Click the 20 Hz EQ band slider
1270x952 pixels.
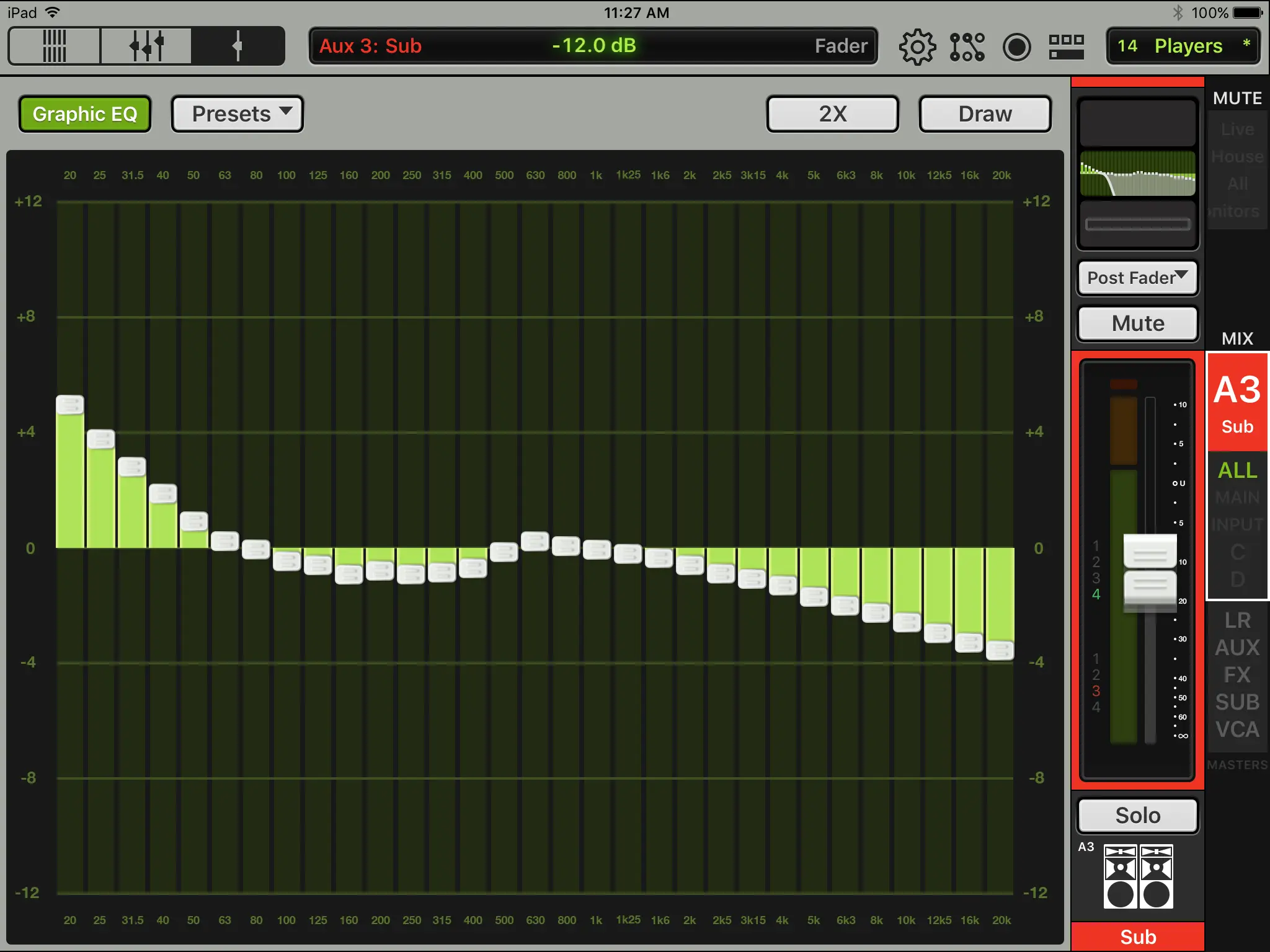[x=70, y=405]
